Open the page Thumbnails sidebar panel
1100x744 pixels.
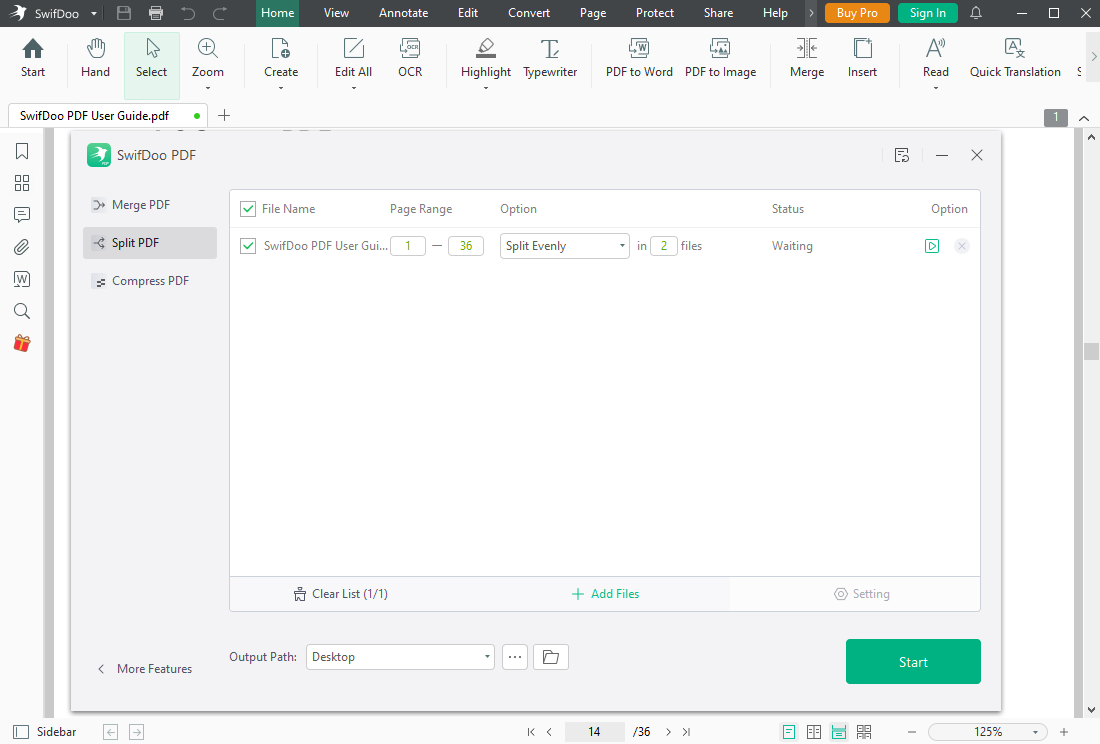[x=22, y=183]
